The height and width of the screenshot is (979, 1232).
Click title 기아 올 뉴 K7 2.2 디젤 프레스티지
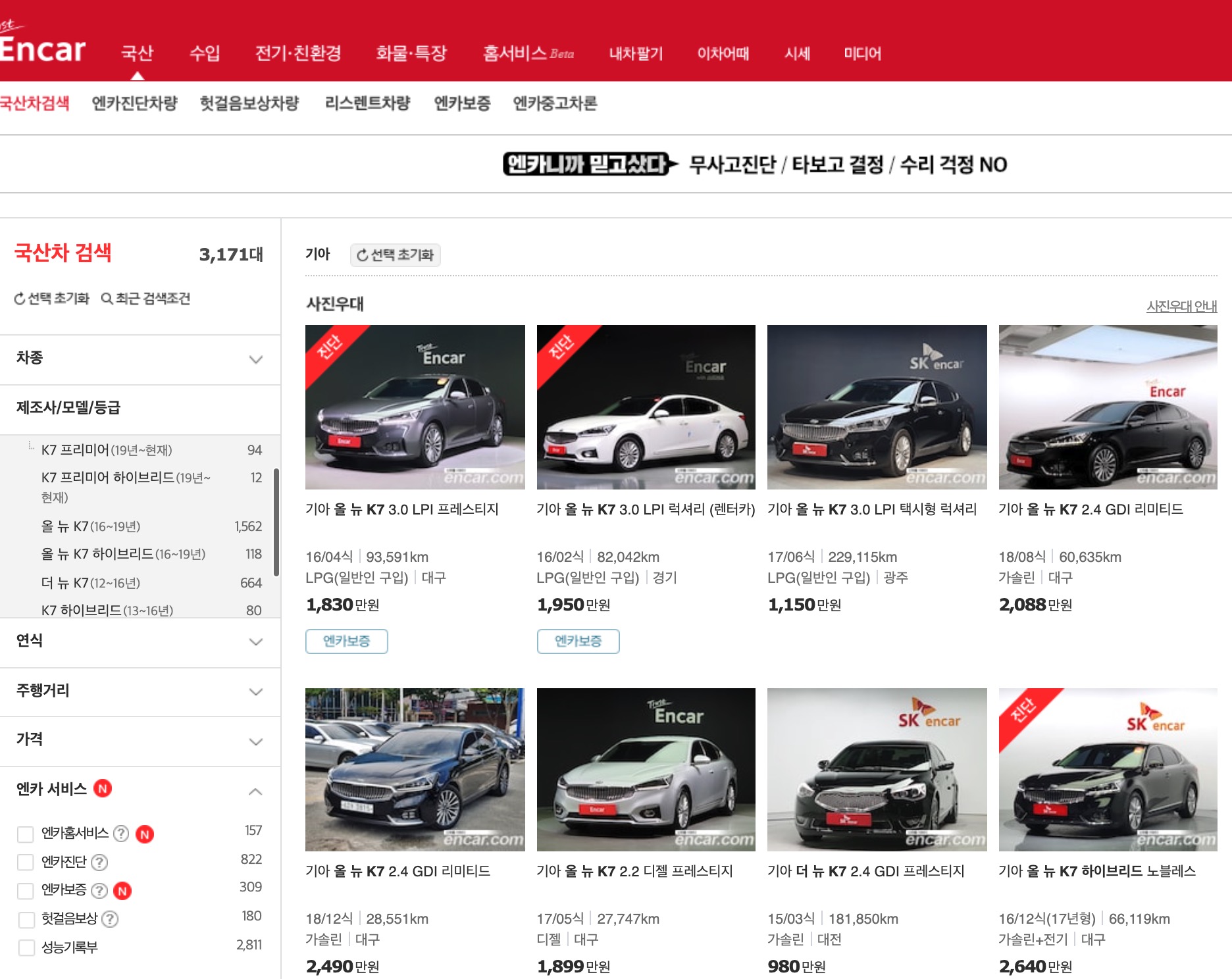(x=634, y=871)
